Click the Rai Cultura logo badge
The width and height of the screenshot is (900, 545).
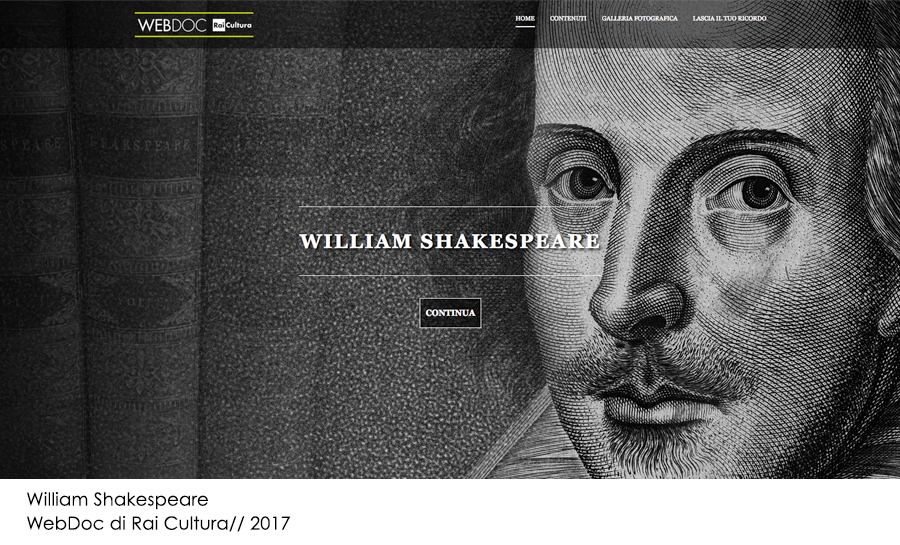(232, 25)
